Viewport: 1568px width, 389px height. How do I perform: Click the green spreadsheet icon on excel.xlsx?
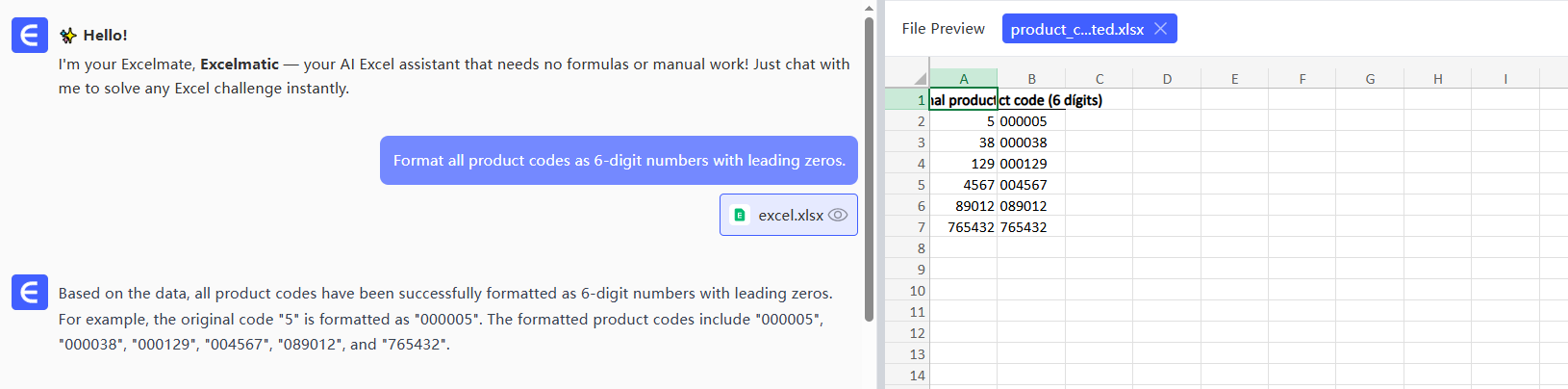coord(740,215)
